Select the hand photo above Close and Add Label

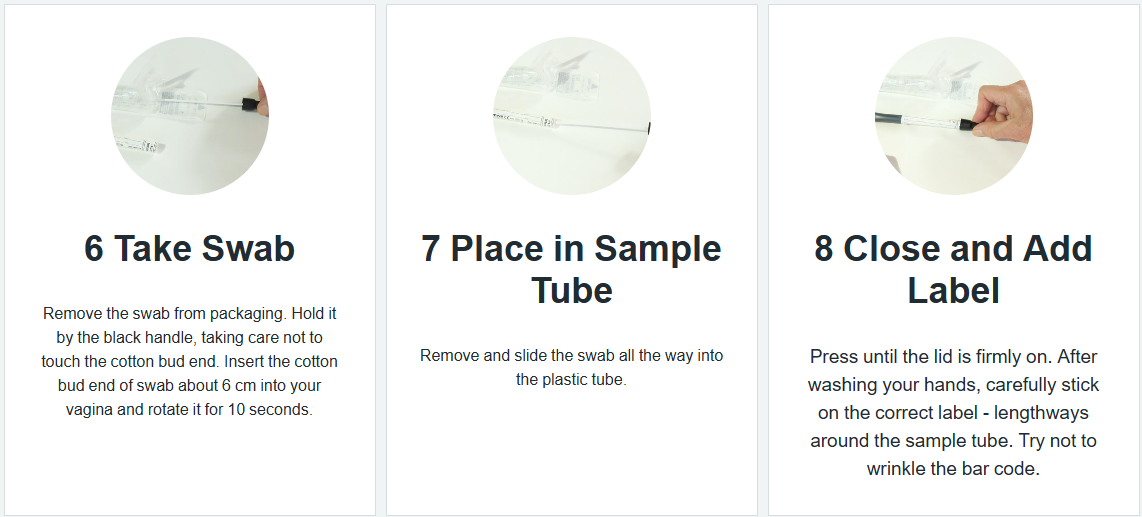[954, 116]
